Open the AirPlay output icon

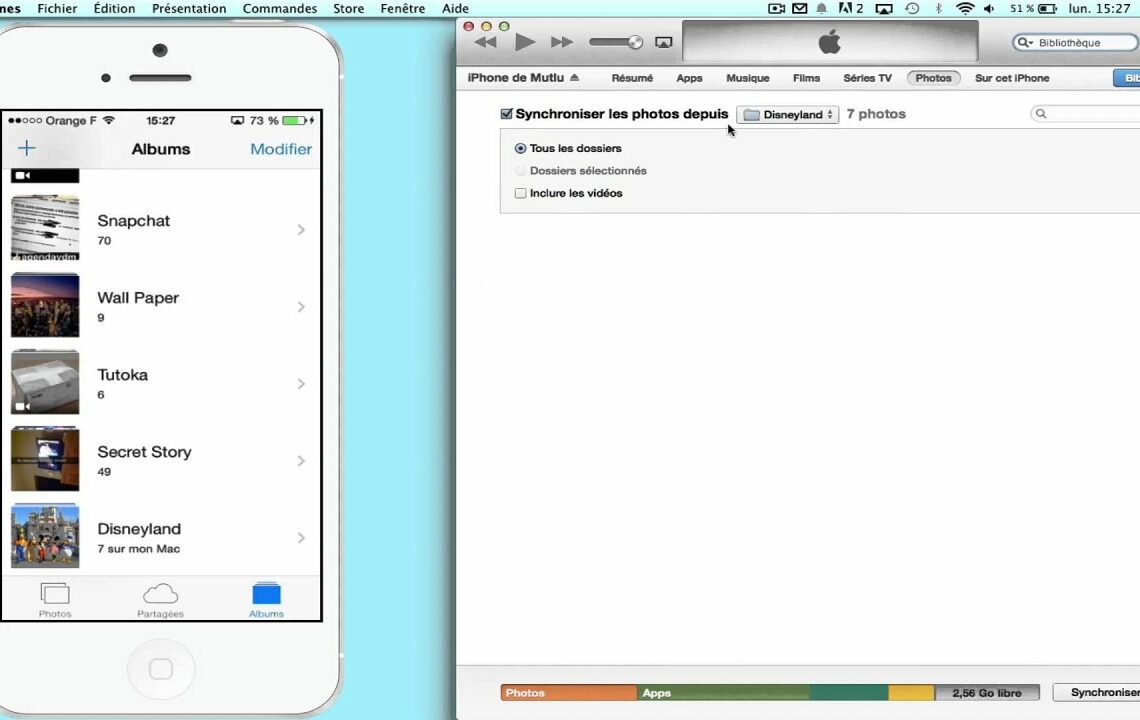coord(663,42)
